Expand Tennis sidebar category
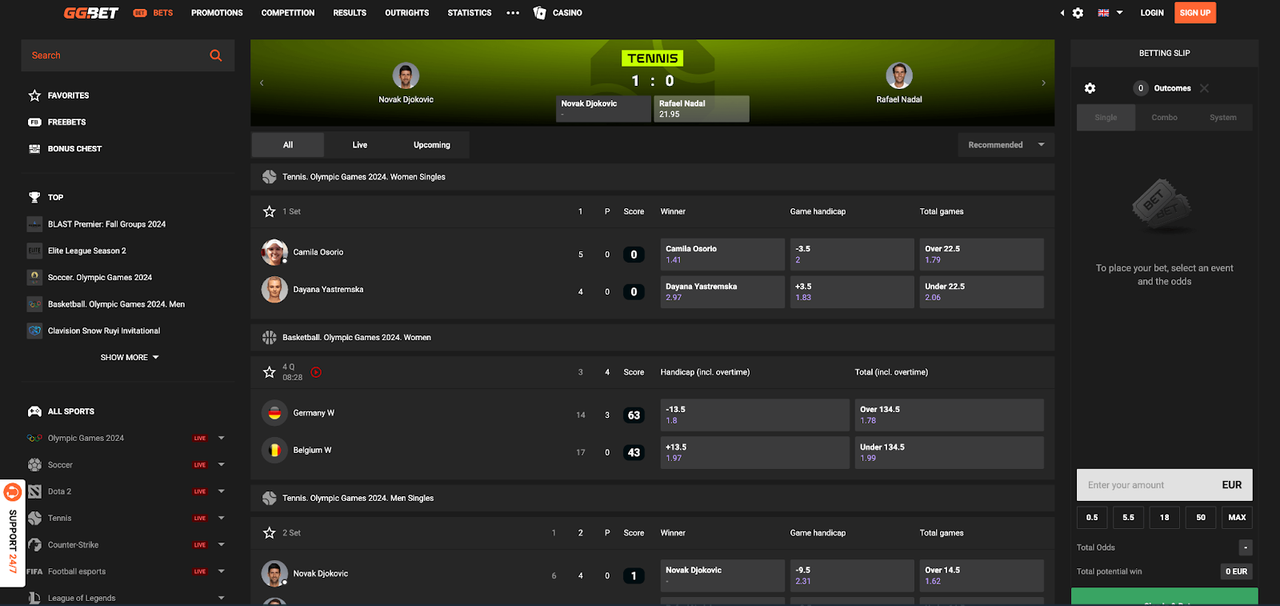 point(221,518)
